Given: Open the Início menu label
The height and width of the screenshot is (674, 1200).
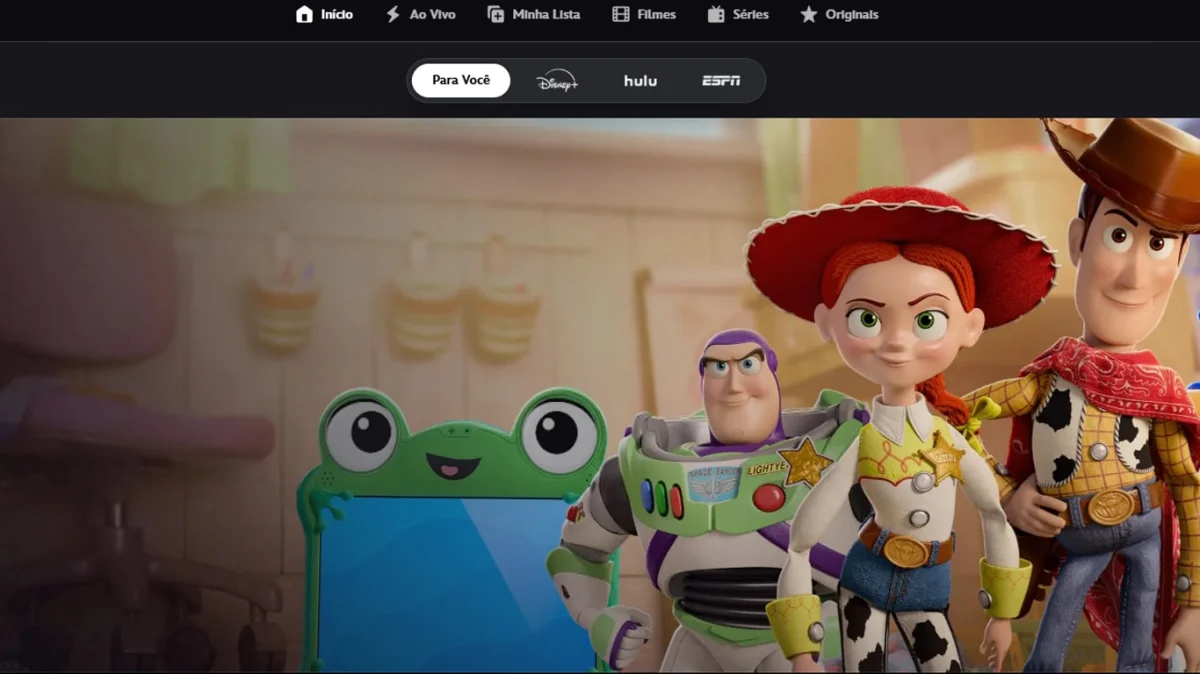Looking at the screenshot, I should (337, 15).
